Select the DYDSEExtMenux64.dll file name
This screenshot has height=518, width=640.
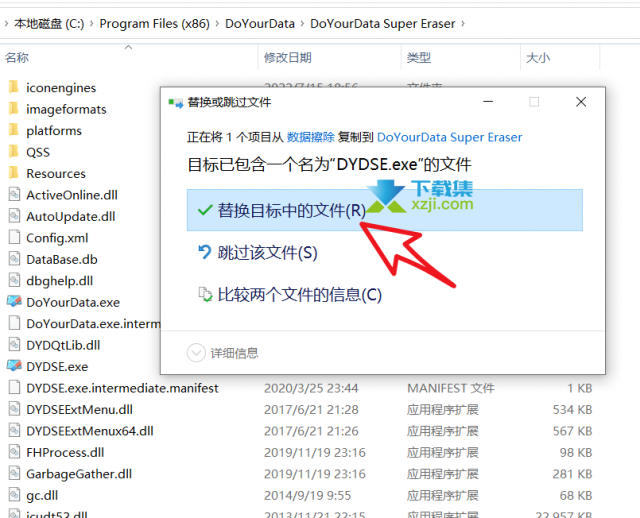coord(90,431)
